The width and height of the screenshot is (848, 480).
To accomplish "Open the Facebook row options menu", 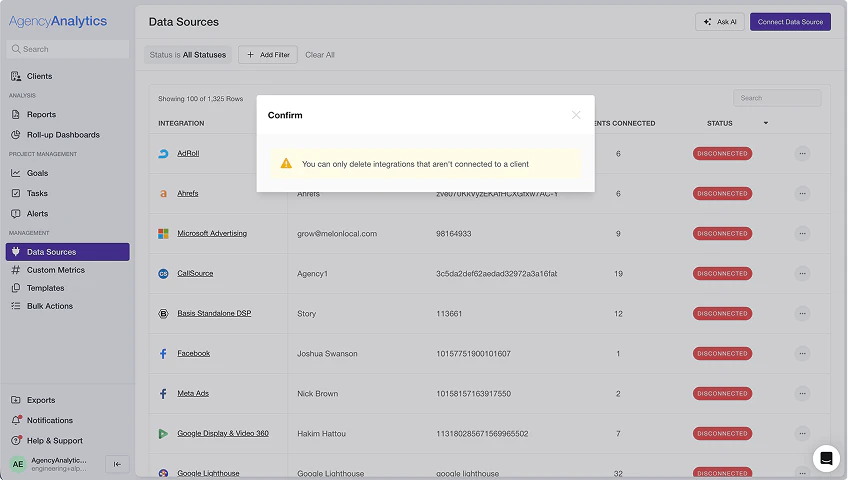I will (803, 354).
